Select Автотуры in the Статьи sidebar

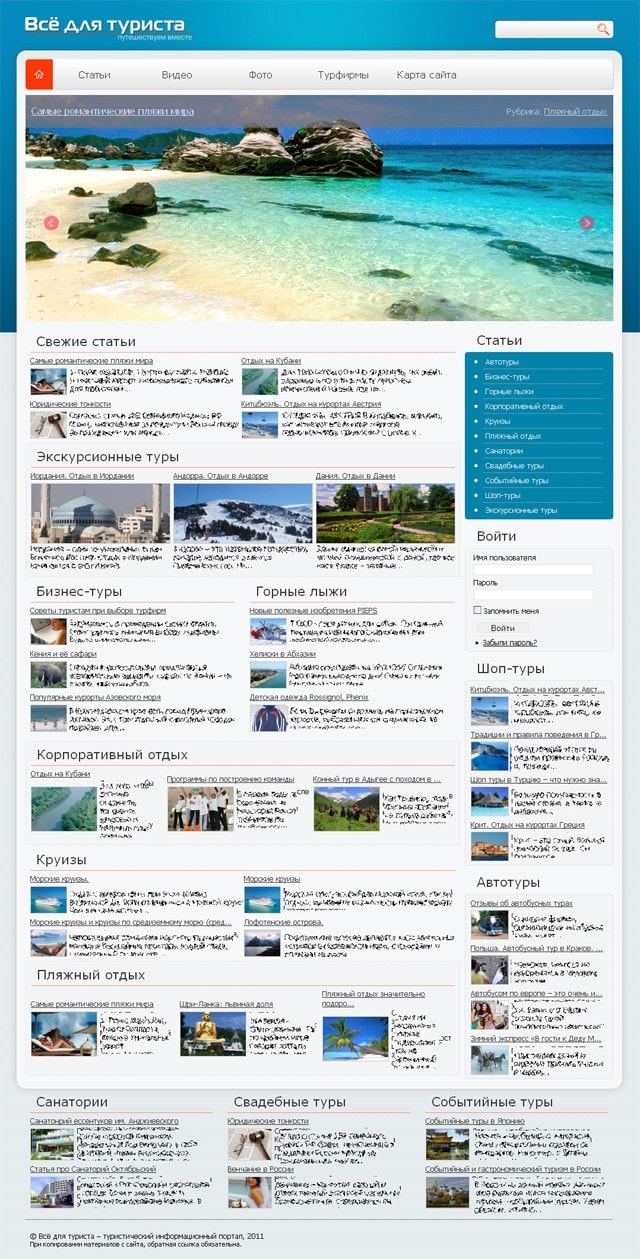coord(502,362)
